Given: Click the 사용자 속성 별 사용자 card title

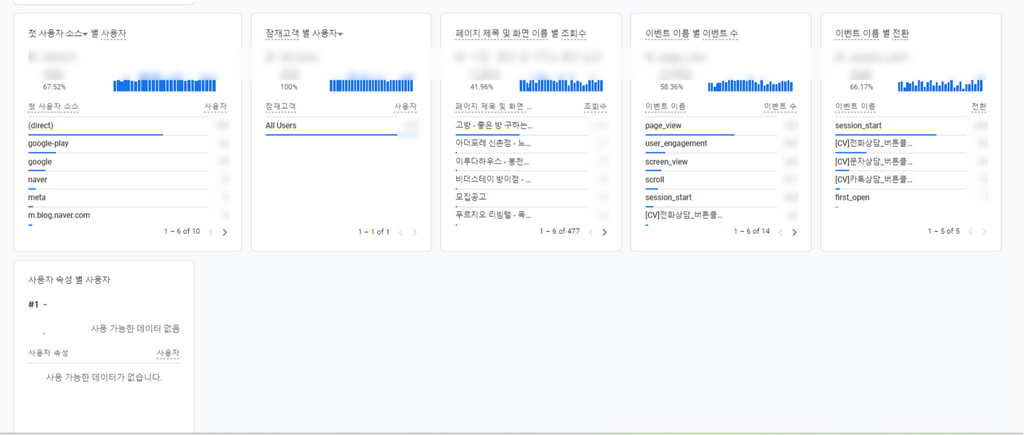Looking at the screenshot, I should (69, 280).
